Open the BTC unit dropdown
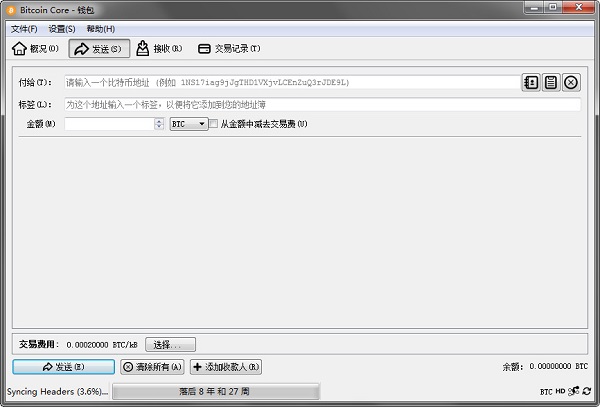The height and width of the screenshot is (407, 600). (189, 124)
